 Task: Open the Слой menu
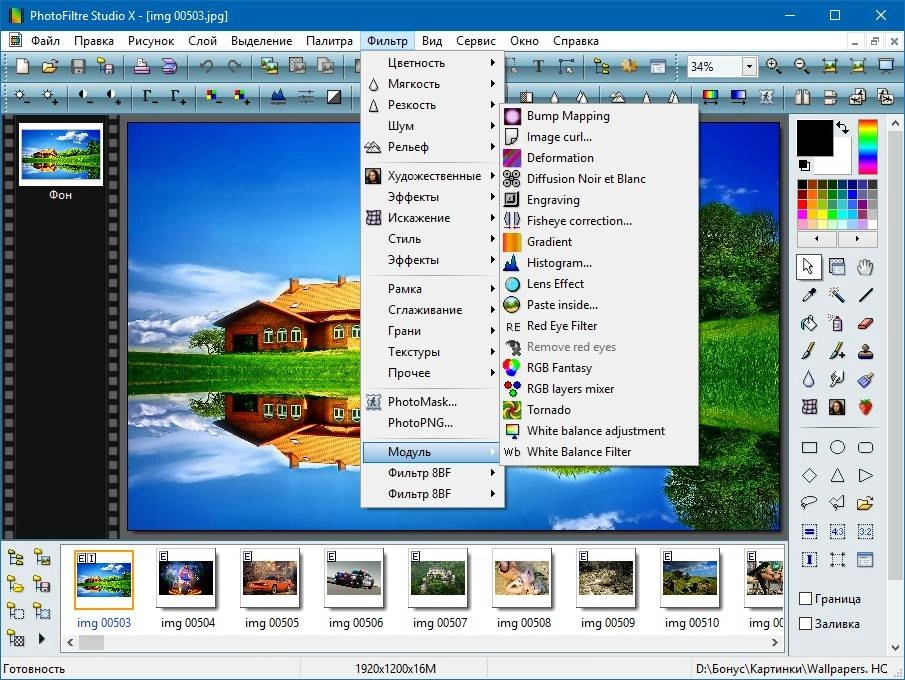203,41
